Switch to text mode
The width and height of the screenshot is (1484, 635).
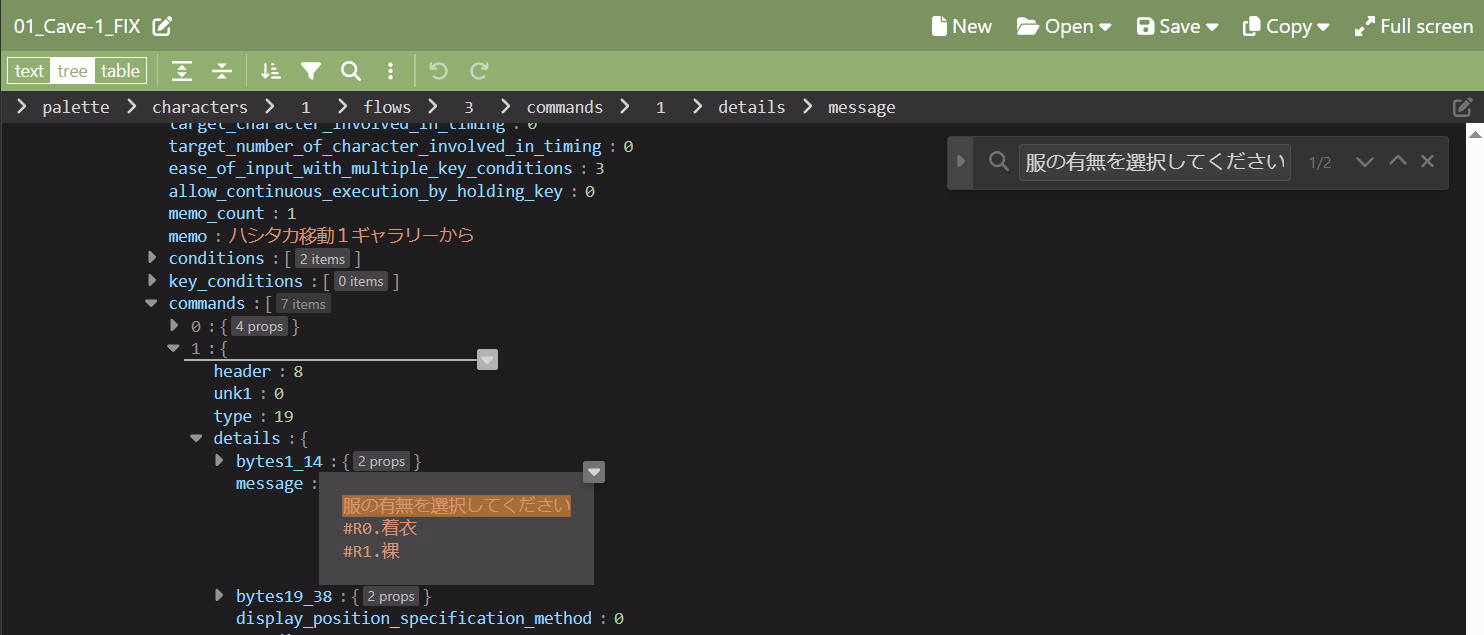click(x=29, y=71)
